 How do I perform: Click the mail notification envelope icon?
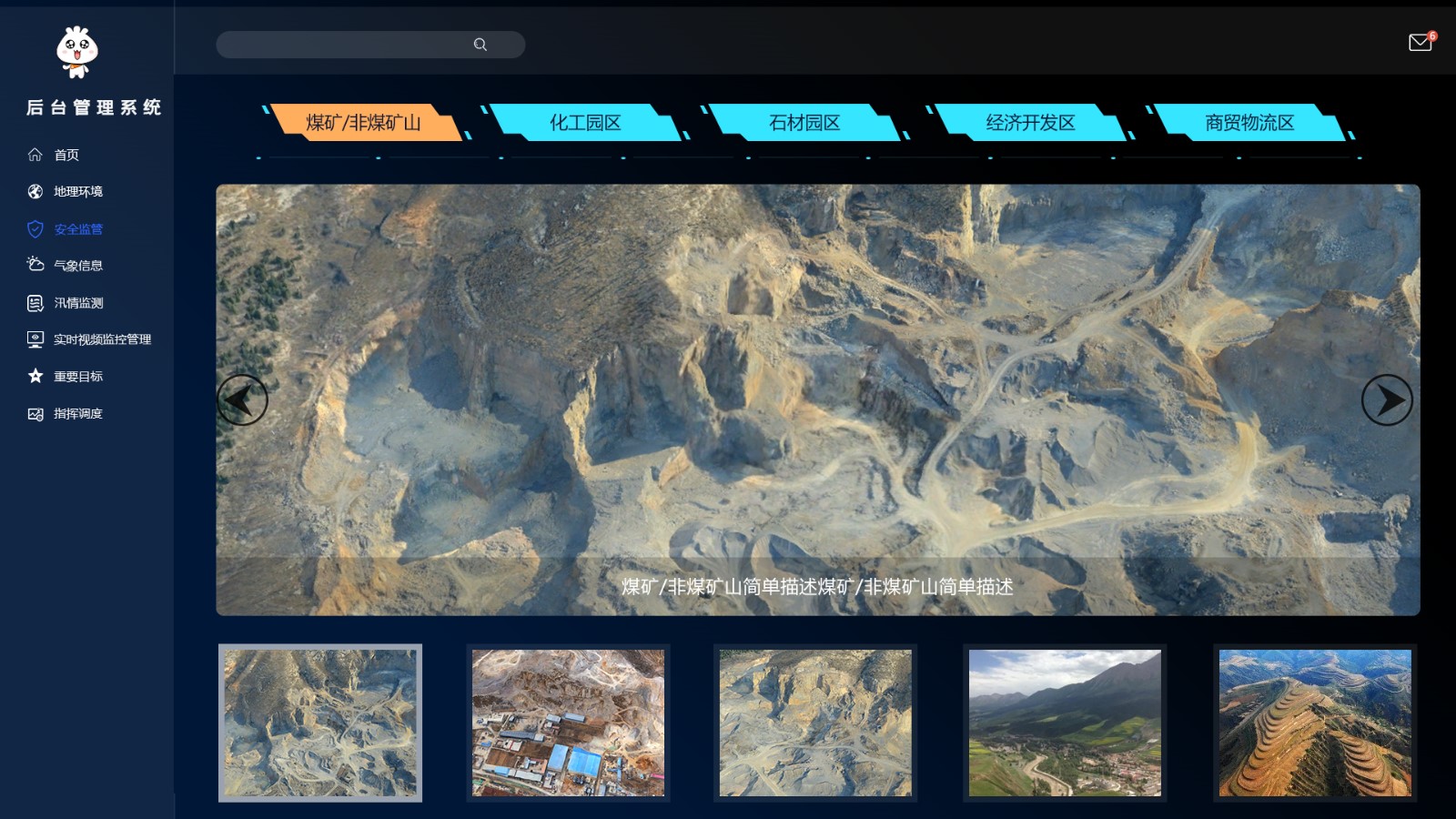[1420, 43]
